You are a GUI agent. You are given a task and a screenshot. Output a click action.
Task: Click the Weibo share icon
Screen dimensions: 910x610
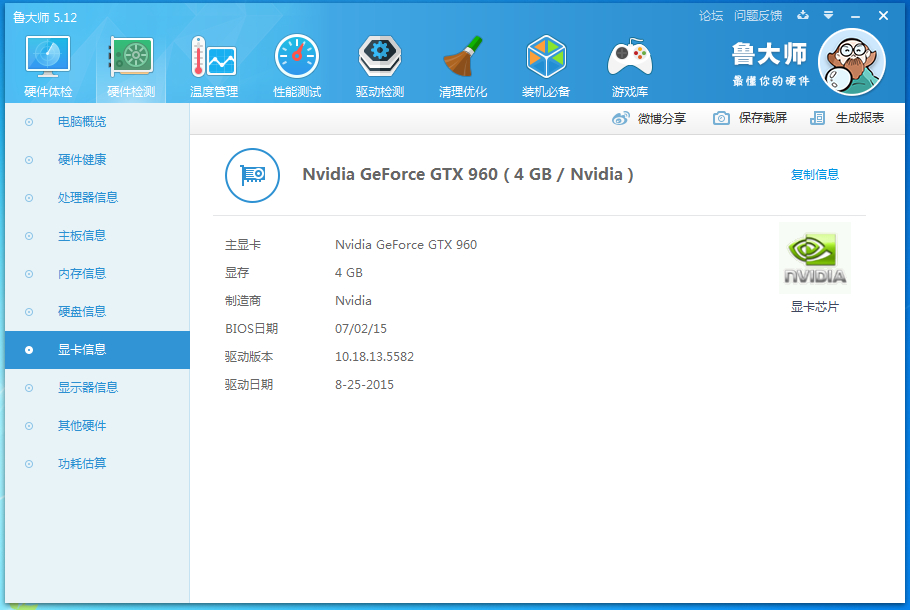click(x=620, y=118)
